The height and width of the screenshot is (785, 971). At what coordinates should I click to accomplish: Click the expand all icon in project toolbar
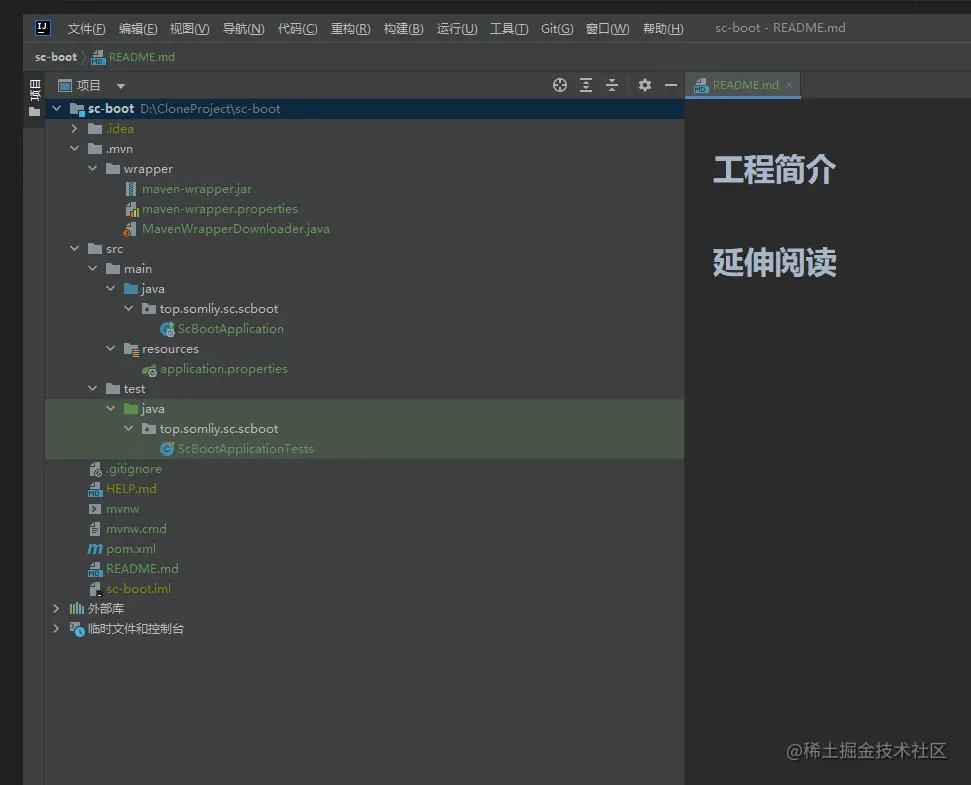pyautogui.click(x=586, y=85)
